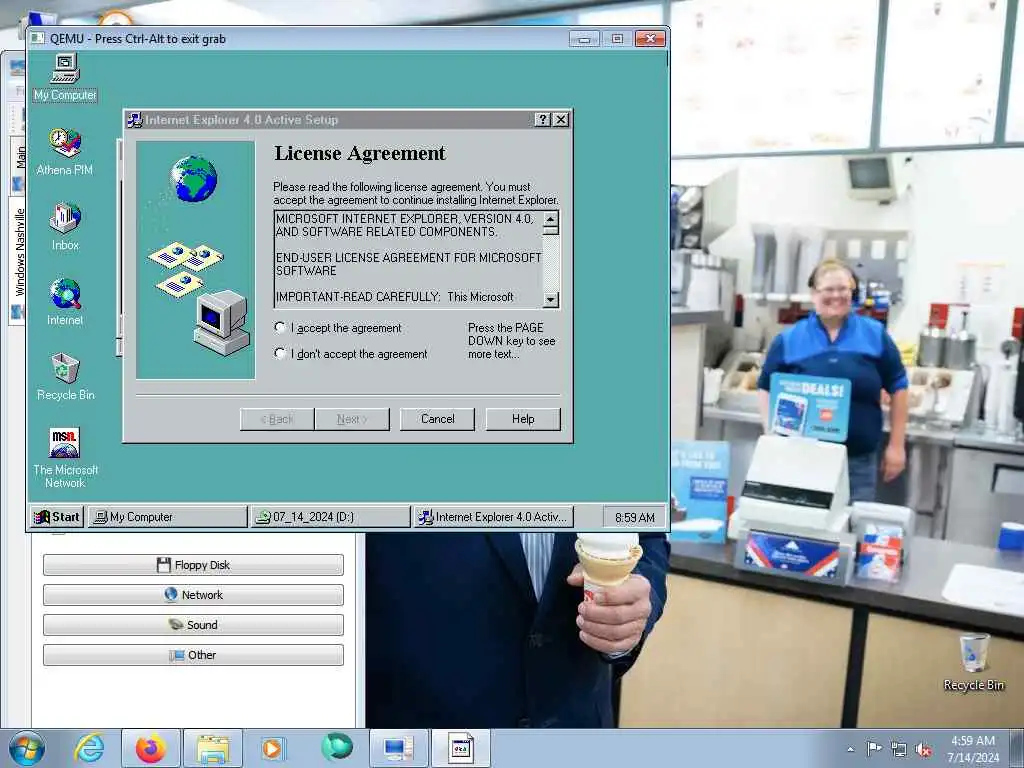Image resolution: width=1024 pixels, height=768 pixels.
Task: Click the Windows 7 Start orb
Action: pyautogui.click(x=27, y=748)
